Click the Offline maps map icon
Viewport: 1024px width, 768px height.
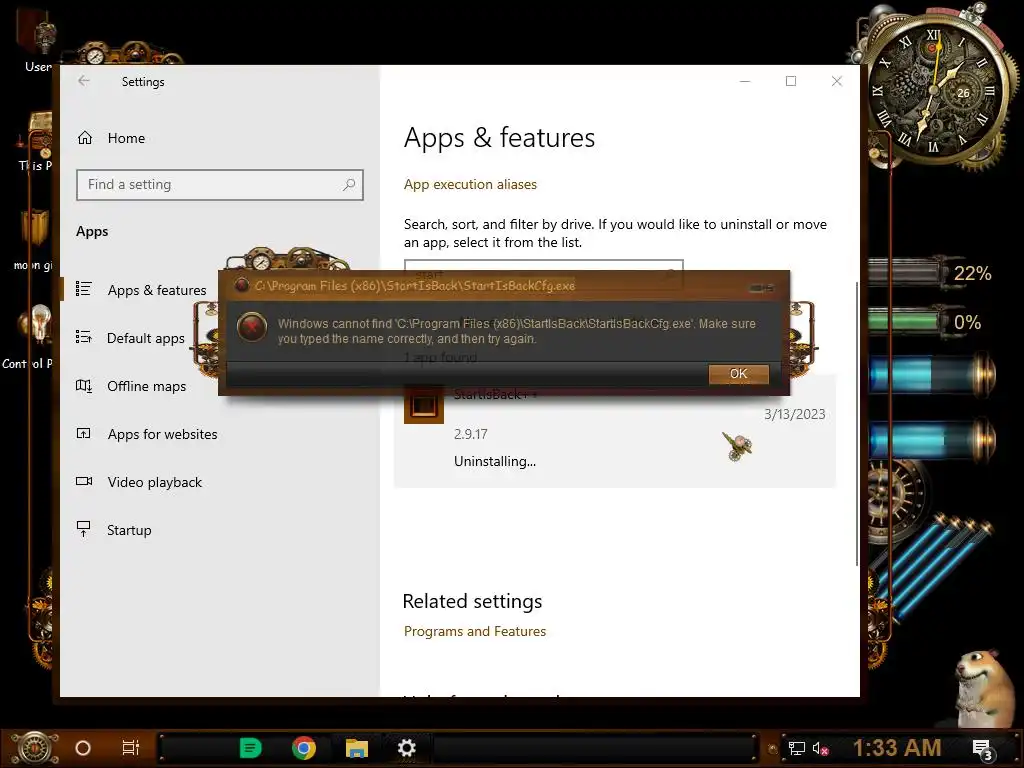84,385
